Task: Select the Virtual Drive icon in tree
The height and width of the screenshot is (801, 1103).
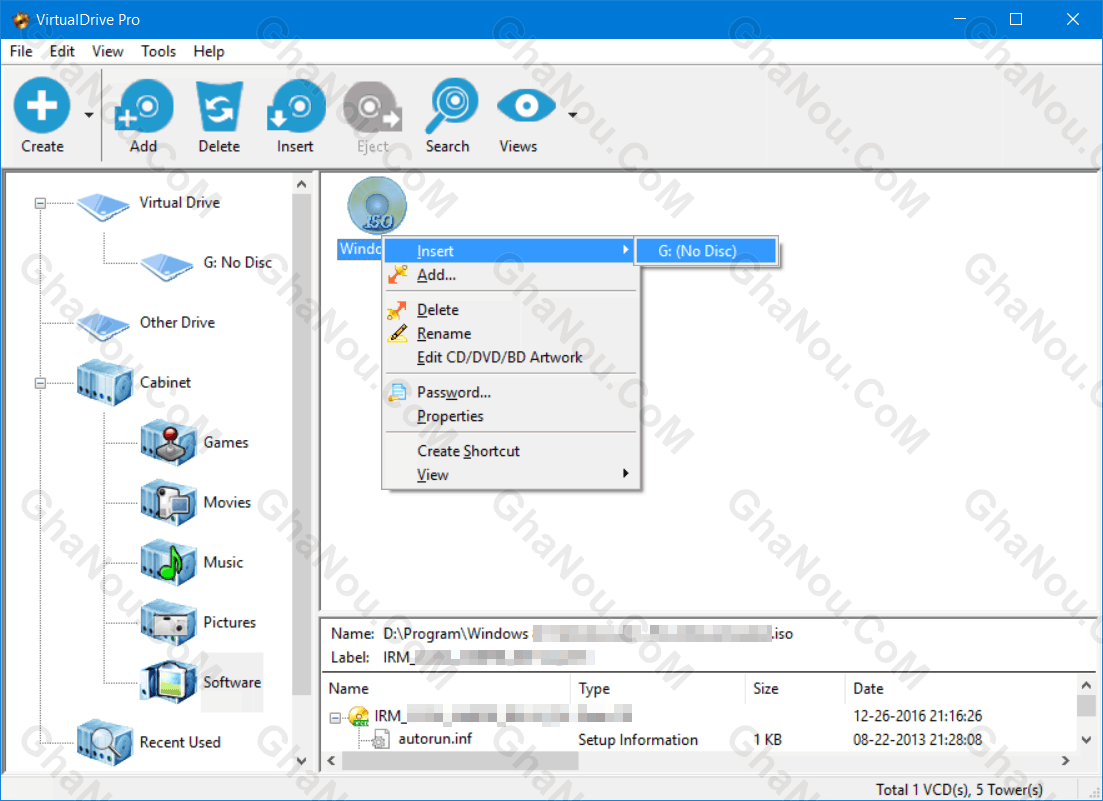Action: [x=103, y=205]
